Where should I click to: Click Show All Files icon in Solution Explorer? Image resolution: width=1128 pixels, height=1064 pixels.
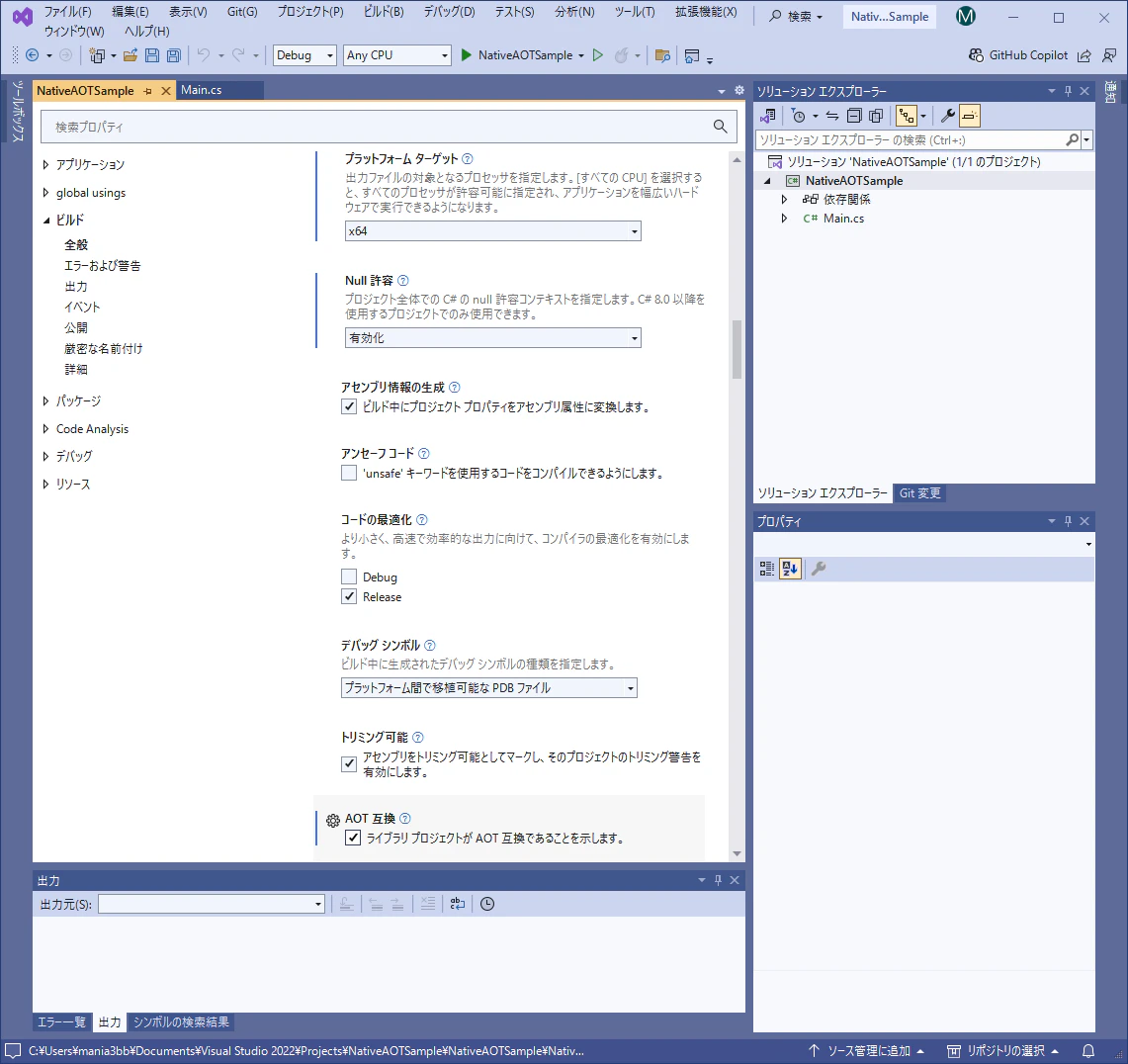pyautogui.click(x=876, y=116)
